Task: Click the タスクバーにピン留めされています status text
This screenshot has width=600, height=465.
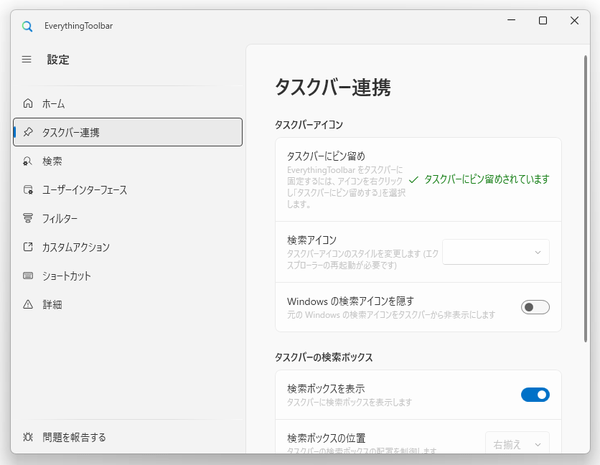Action: click(x=487, y=179)
